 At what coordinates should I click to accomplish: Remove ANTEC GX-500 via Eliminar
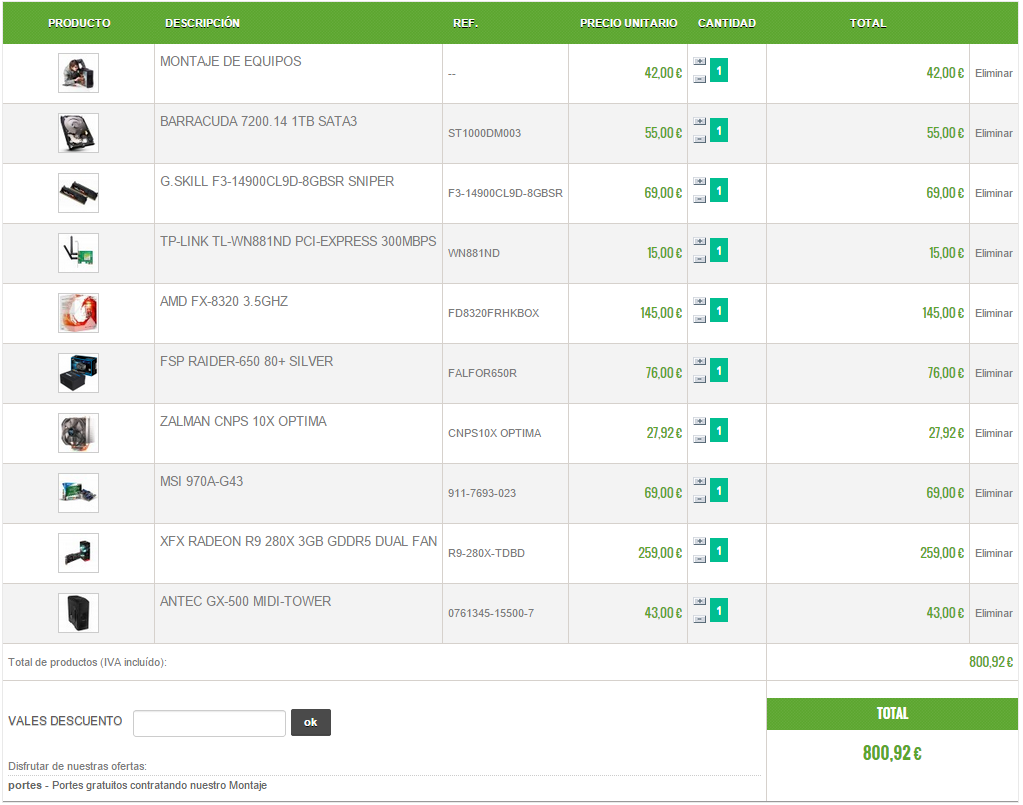coord(994,613)
